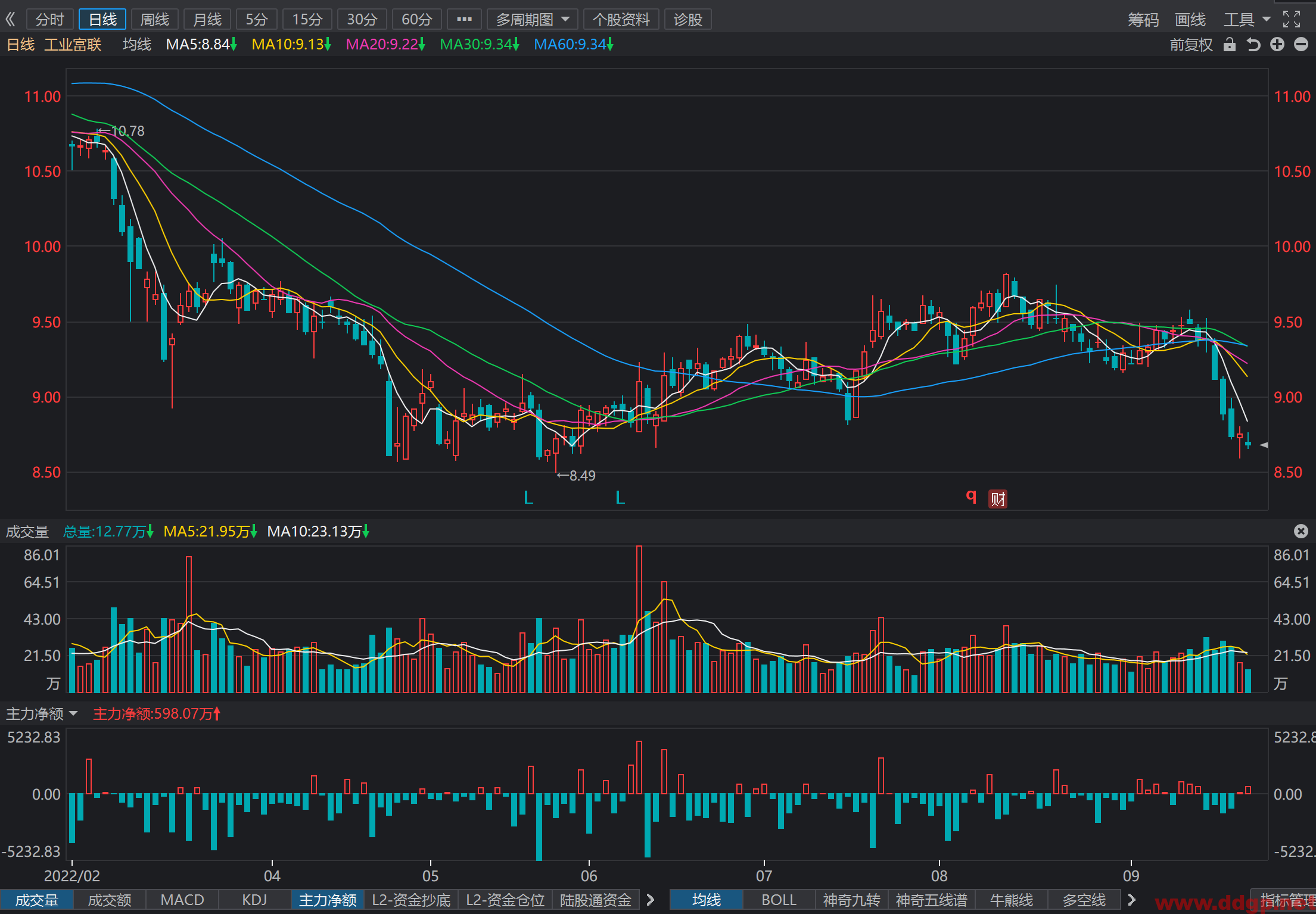
Task: Close the 成交量 volume panel
Action: pos(1301,531)
